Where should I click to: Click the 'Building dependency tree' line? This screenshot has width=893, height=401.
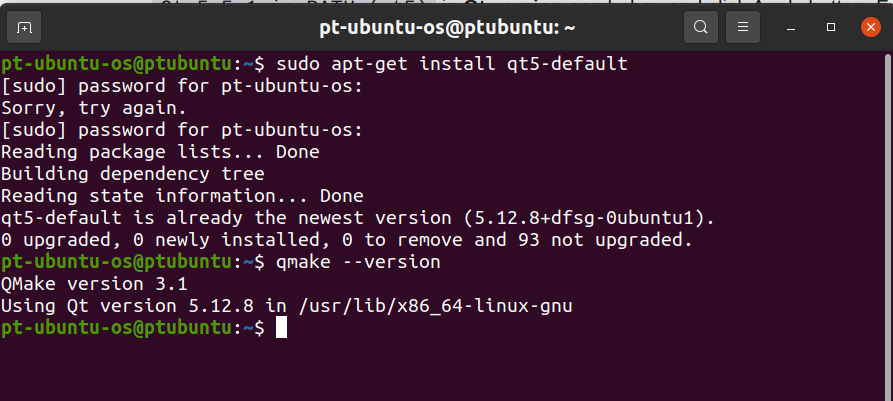point(133,174)
